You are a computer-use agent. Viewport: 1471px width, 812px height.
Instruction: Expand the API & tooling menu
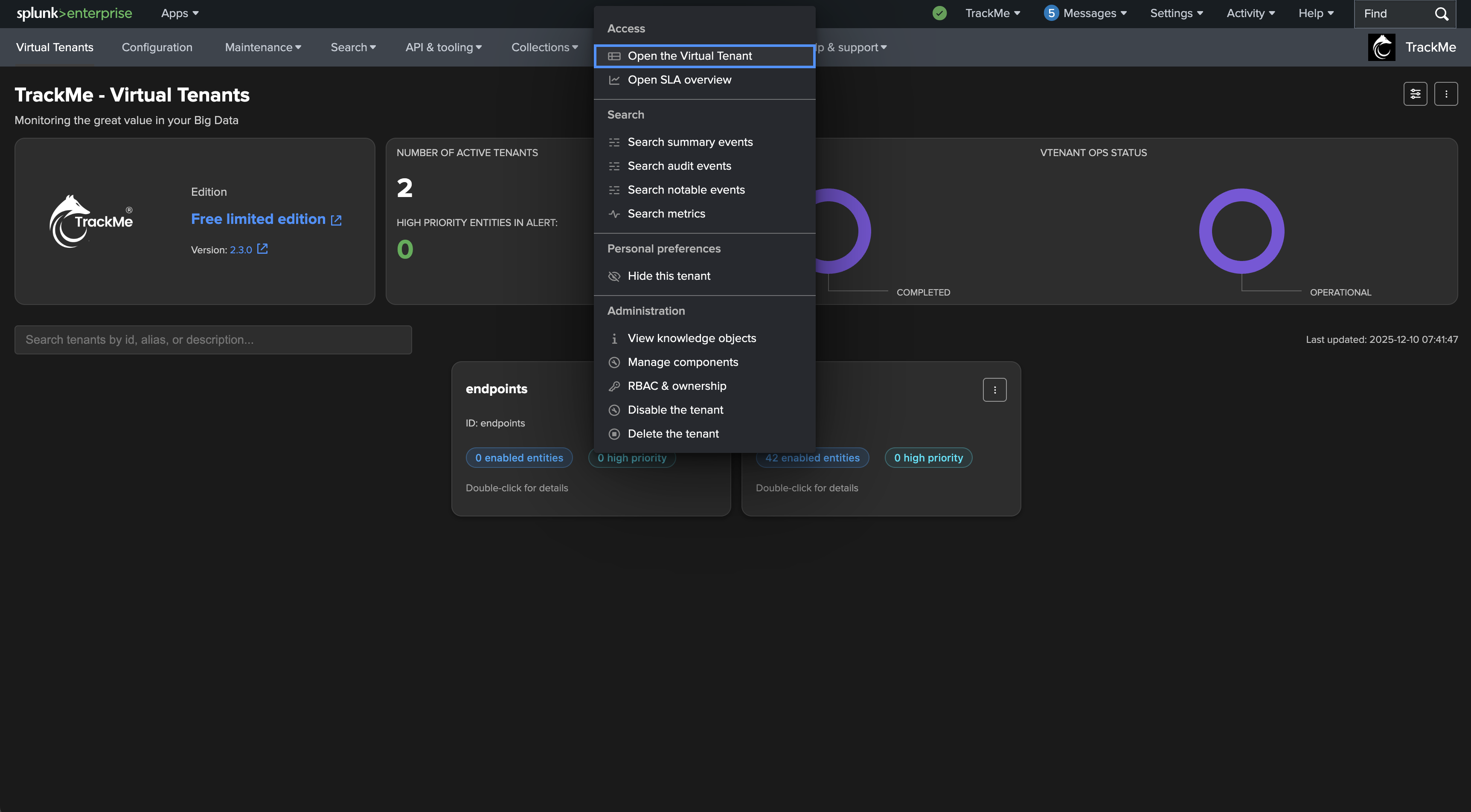443,47
